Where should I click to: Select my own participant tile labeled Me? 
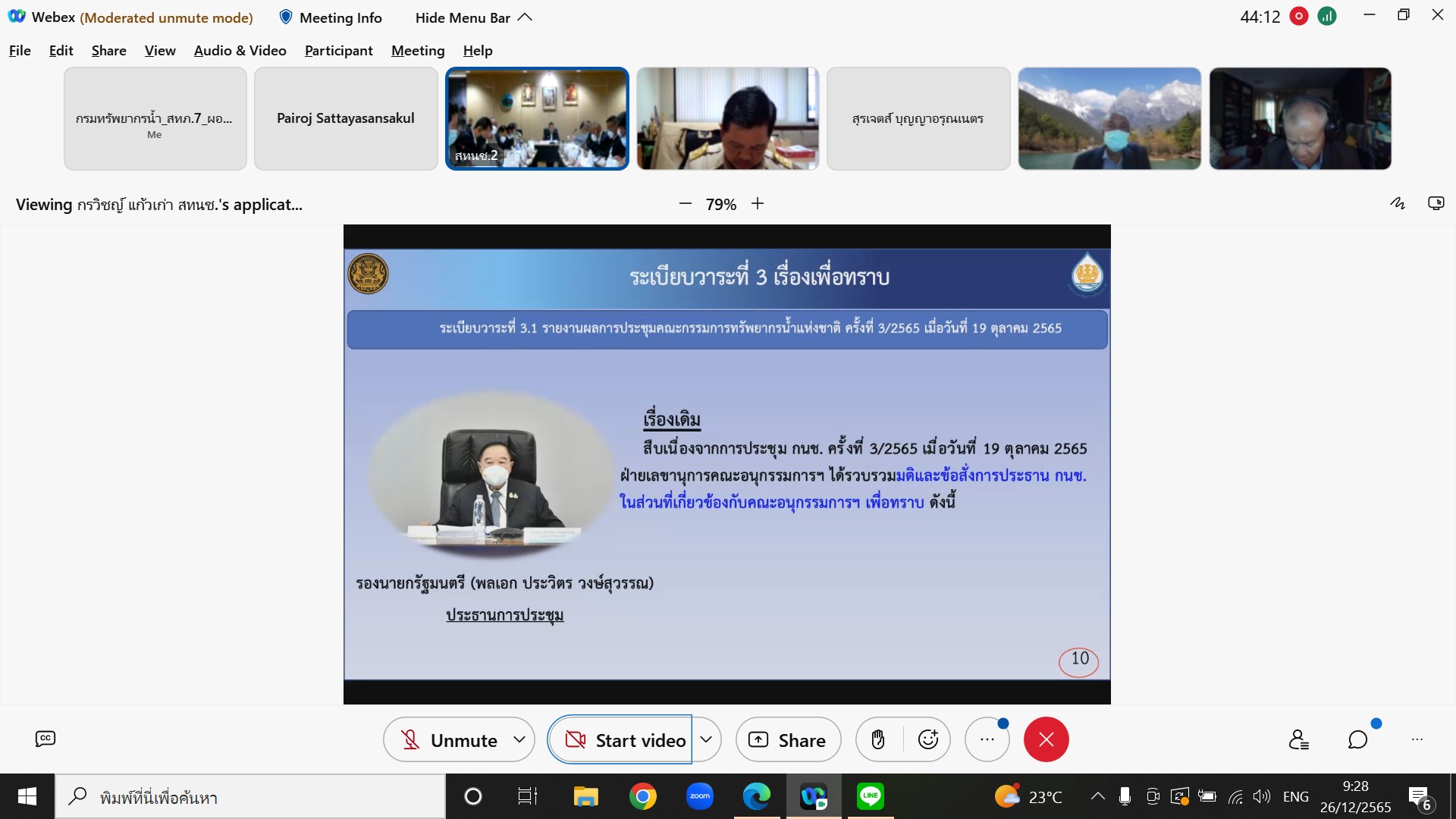click(x=155, y=118)
